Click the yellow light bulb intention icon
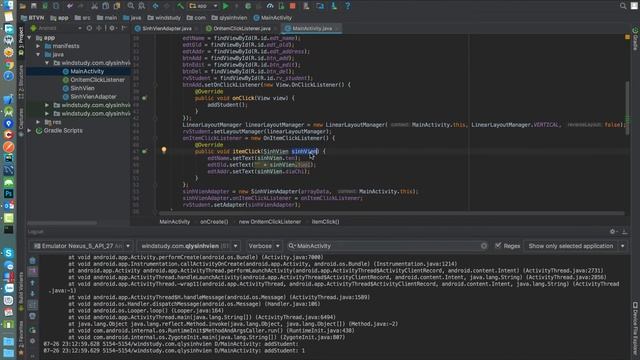Viewport: 640px width, 360px height. tap(164, 150)
